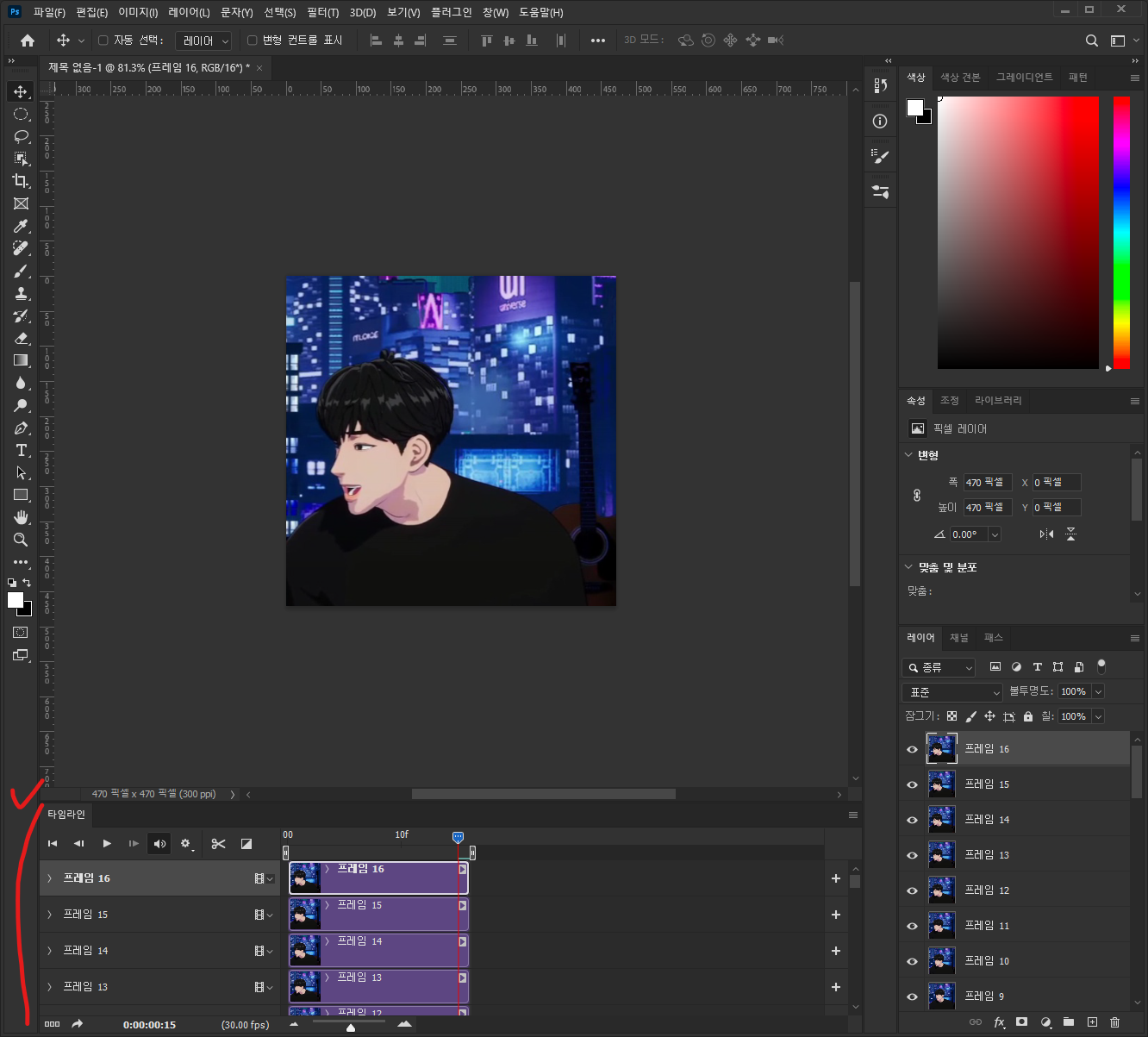
Task: Go to first frame in timeline
Action: point(53,844)
